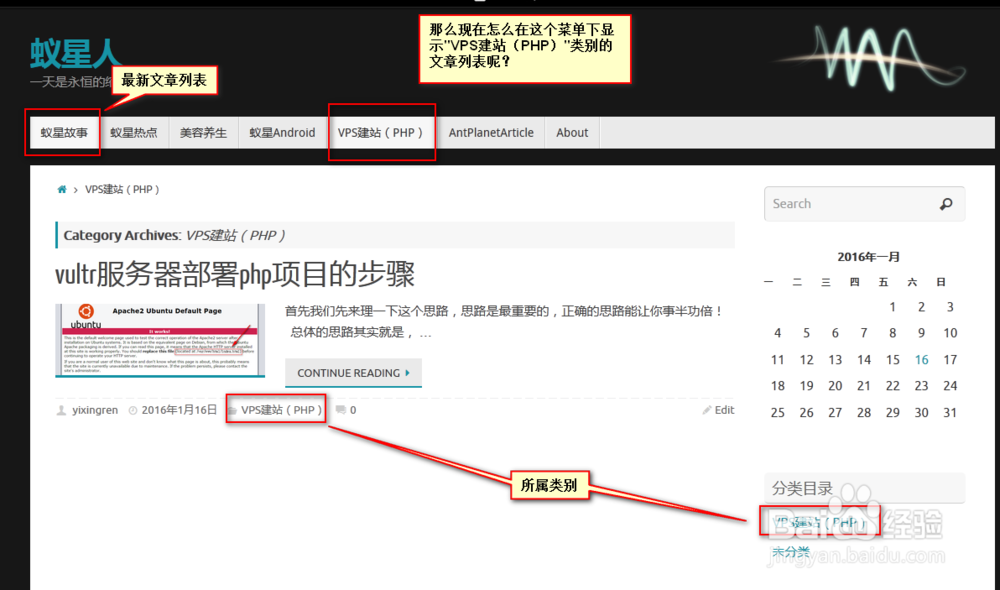Screen dimensions: 1000x590
Task: Open the 蚁星热点 menu item
Action: click(134, 132)
